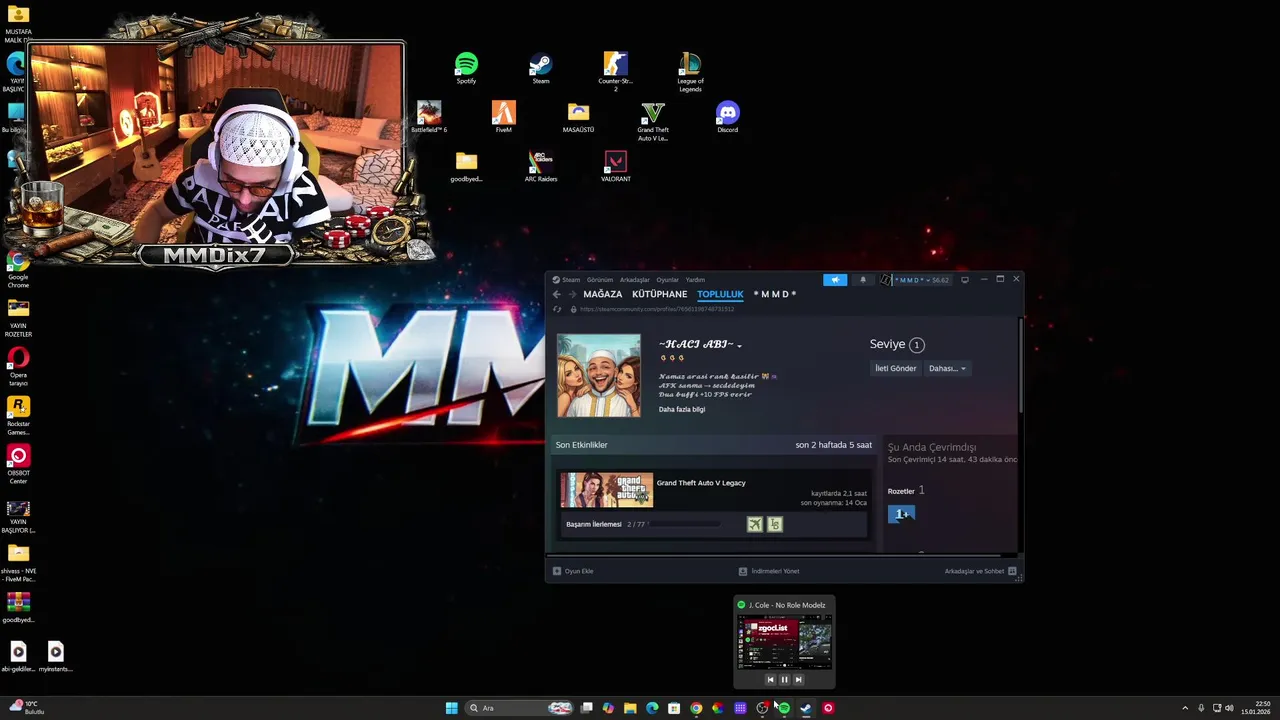
Task: Show hidden system tray icons
Action: 1185,708
